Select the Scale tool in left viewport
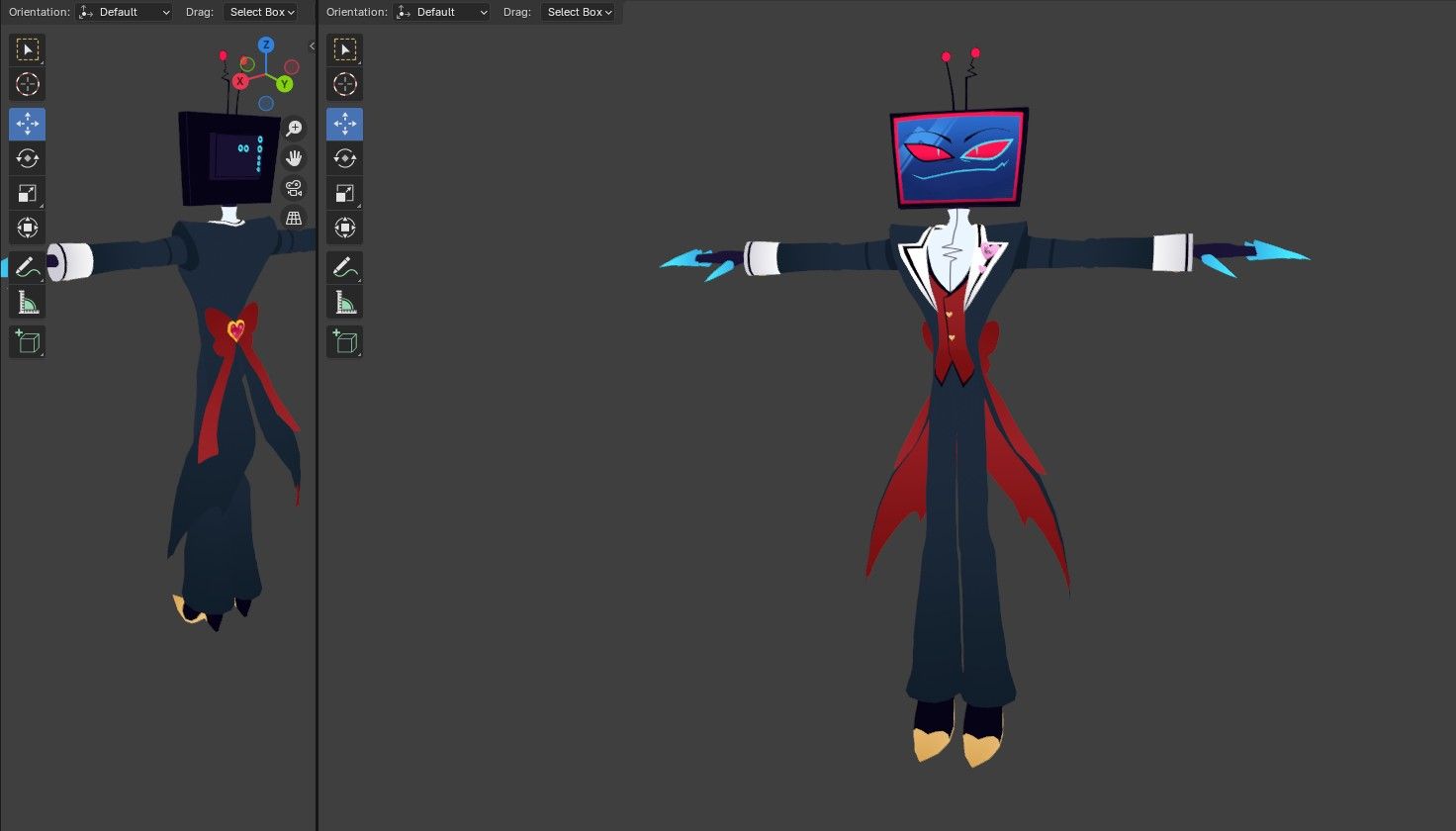 (28, 193)
